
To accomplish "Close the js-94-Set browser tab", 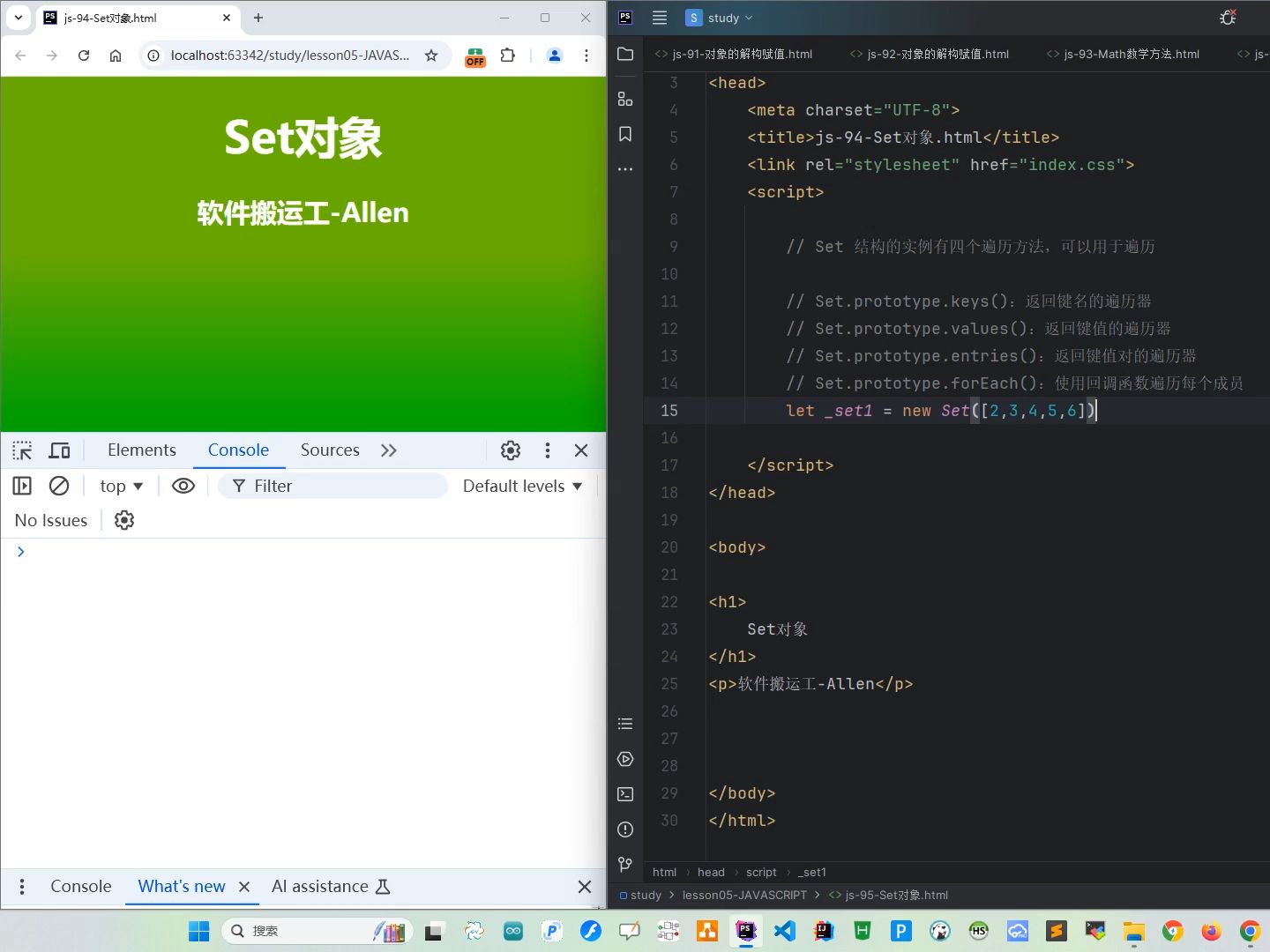I will pyautogui.click(x=227, y=18).
